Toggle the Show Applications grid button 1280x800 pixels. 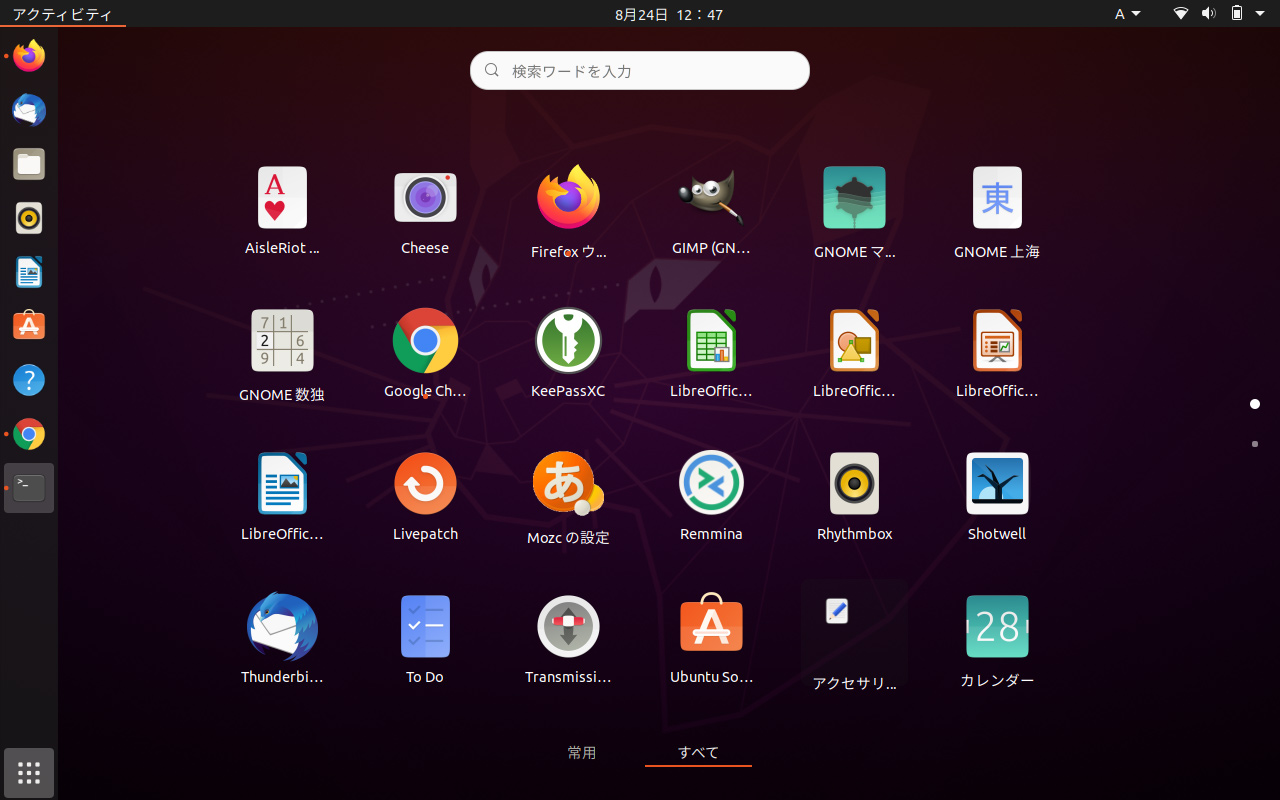click(29, 773)
